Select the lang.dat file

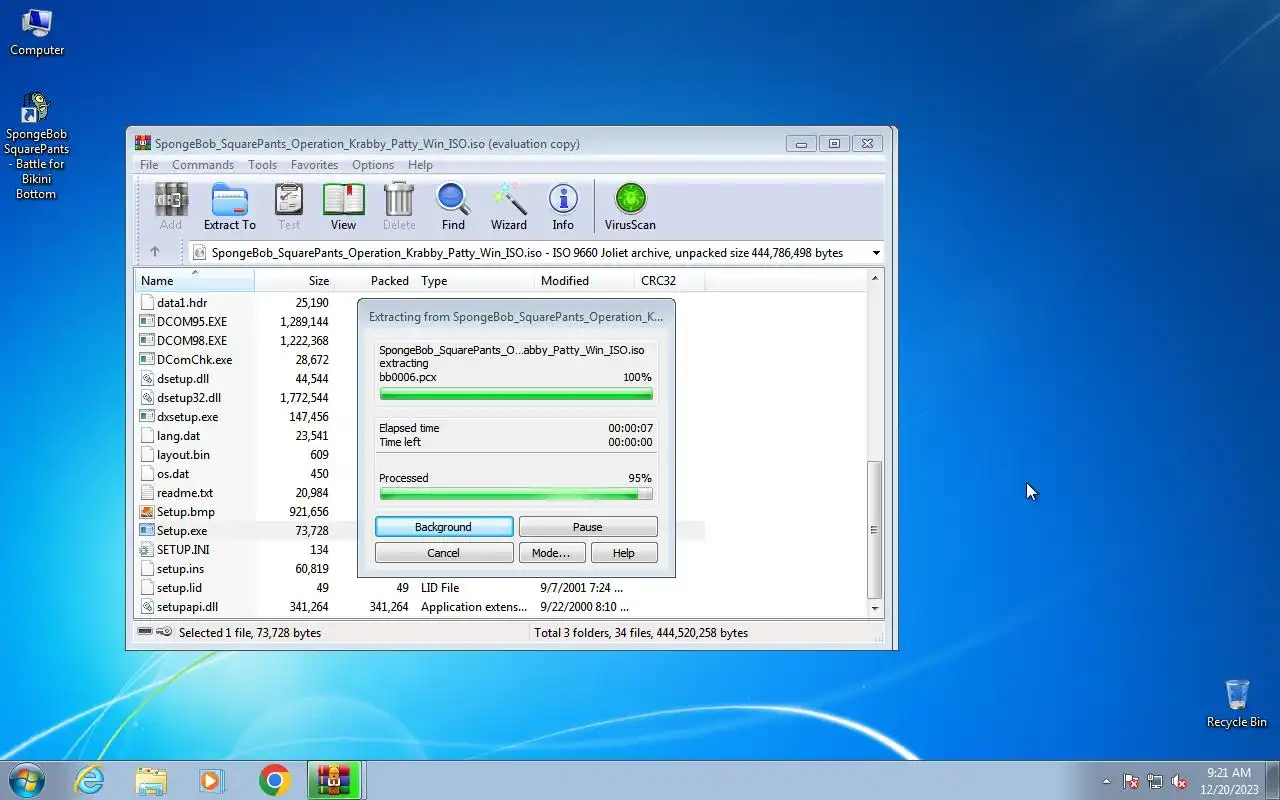tap(178, 436)
